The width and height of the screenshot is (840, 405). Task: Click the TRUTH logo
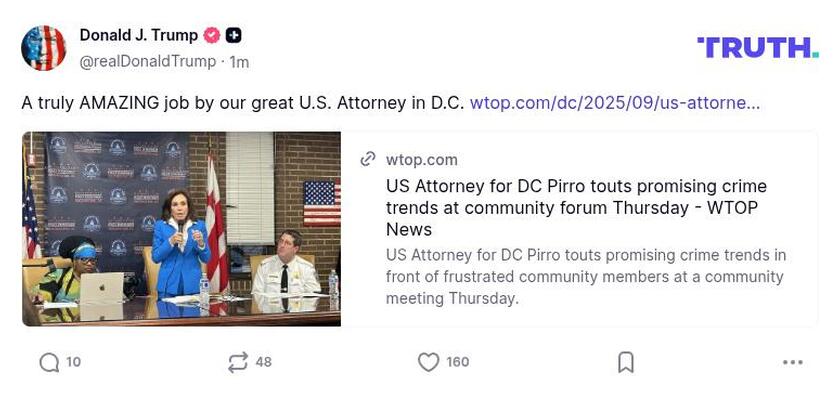pyautogui.click(x=757, y=47)
